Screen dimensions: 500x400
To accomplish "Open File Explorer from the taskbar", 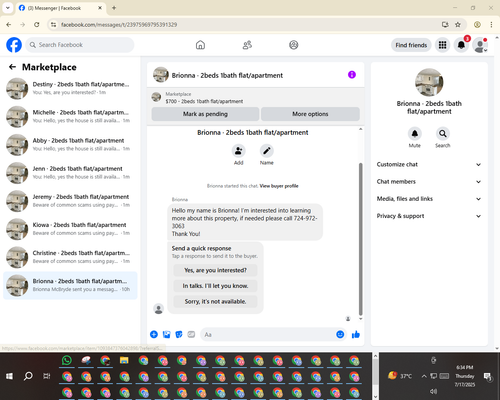I will pyautogui.click(x=124, y=360).
